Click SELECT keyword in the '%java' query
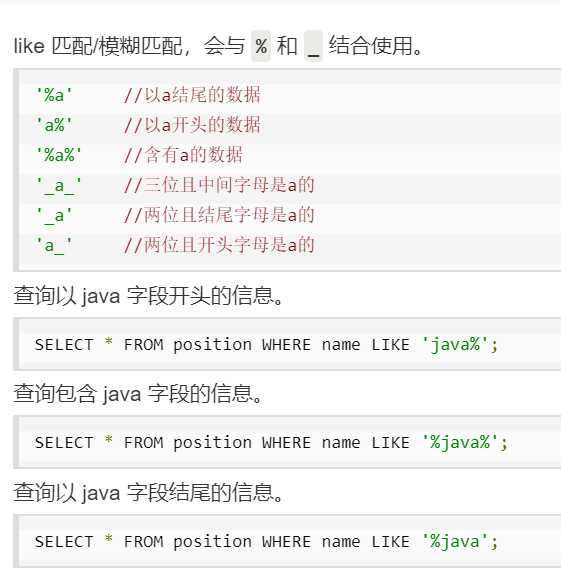This screenshot has width=561, height=572. [x=64, y=542]
